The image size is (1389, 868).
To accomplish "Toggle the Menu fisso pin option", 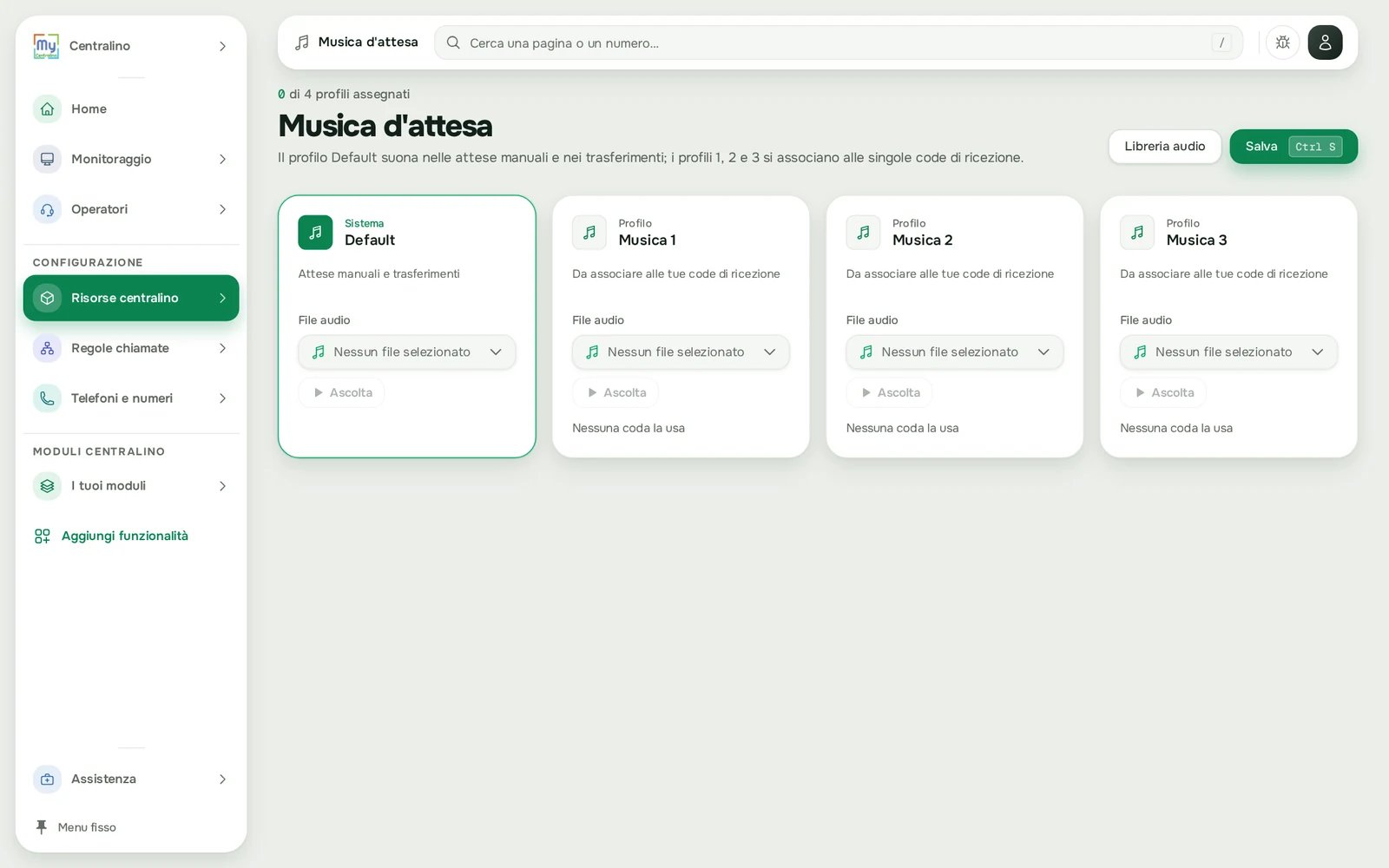I will pyautogui.click(x=75, y=827).
